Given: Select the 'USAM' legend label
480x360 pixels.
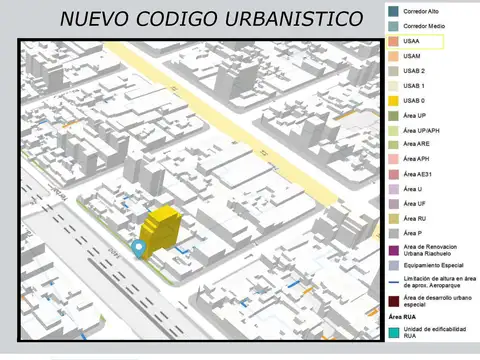Looking at the screenshot, I should click(412, 56).
